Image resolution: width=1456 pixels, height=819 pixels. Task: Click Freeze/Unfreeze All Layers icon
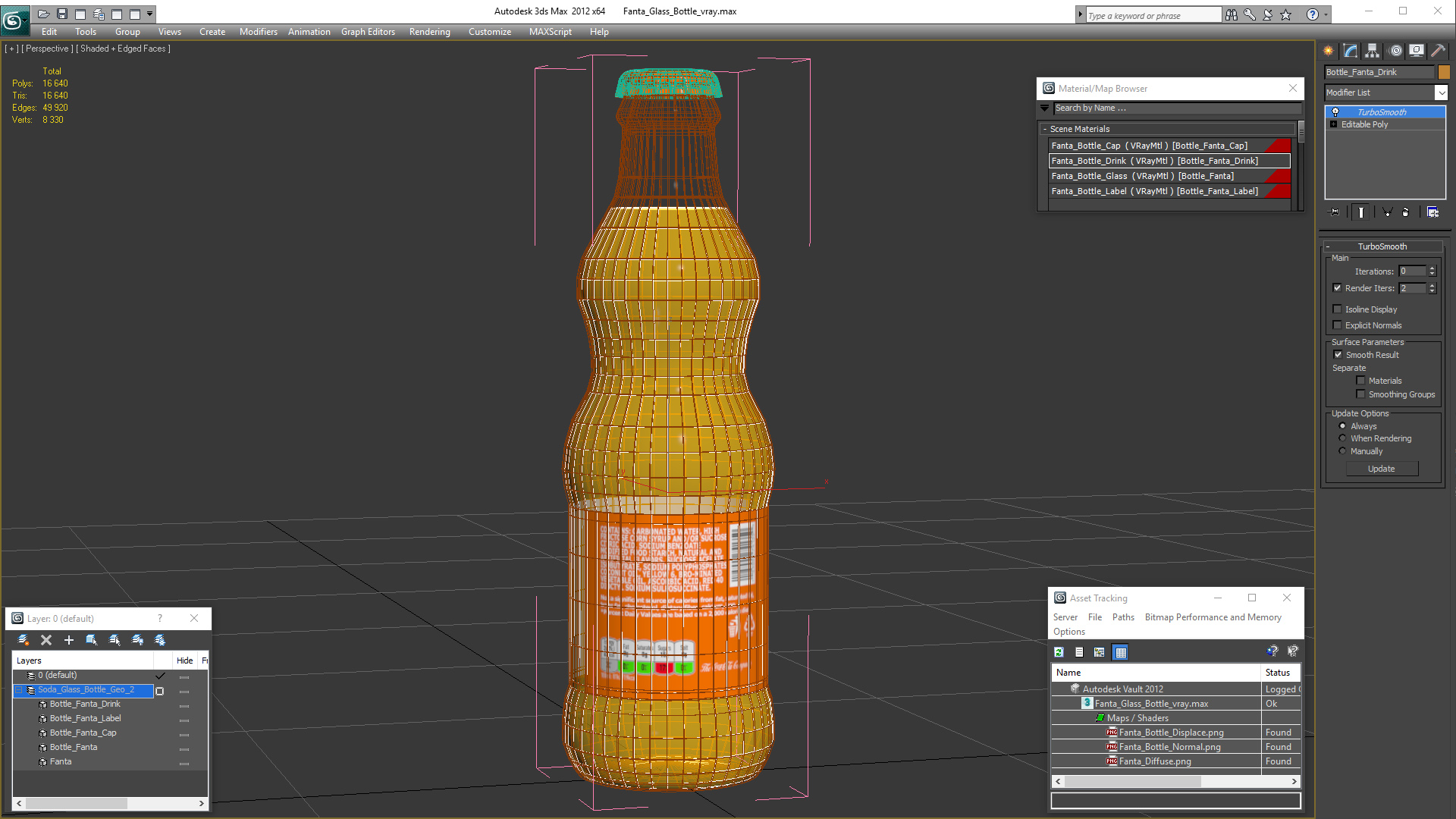(x=160, y=640)
